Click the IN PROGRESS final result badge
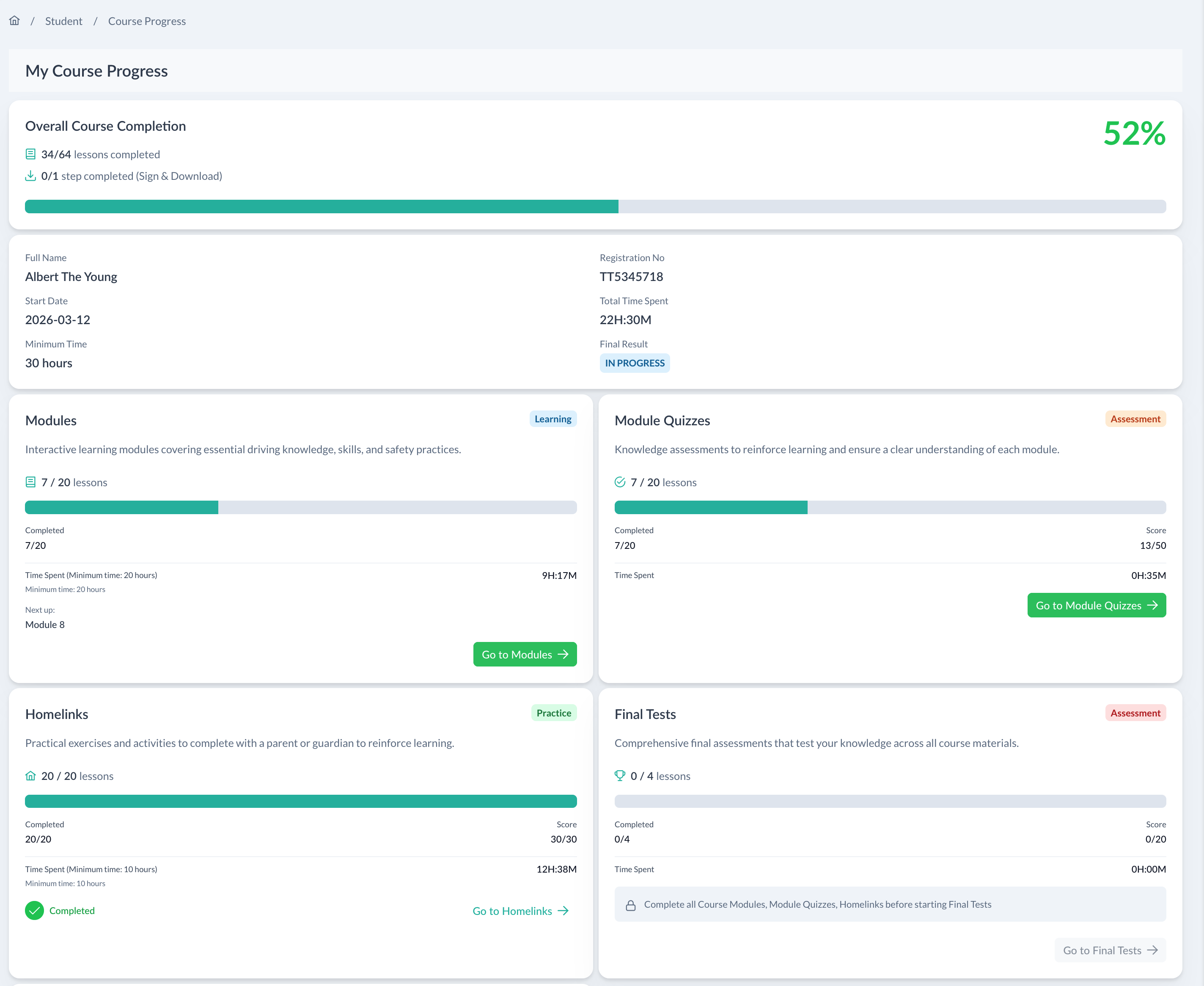The width and height of the screenshot is (1204, 986). click(x=634, y=363)
